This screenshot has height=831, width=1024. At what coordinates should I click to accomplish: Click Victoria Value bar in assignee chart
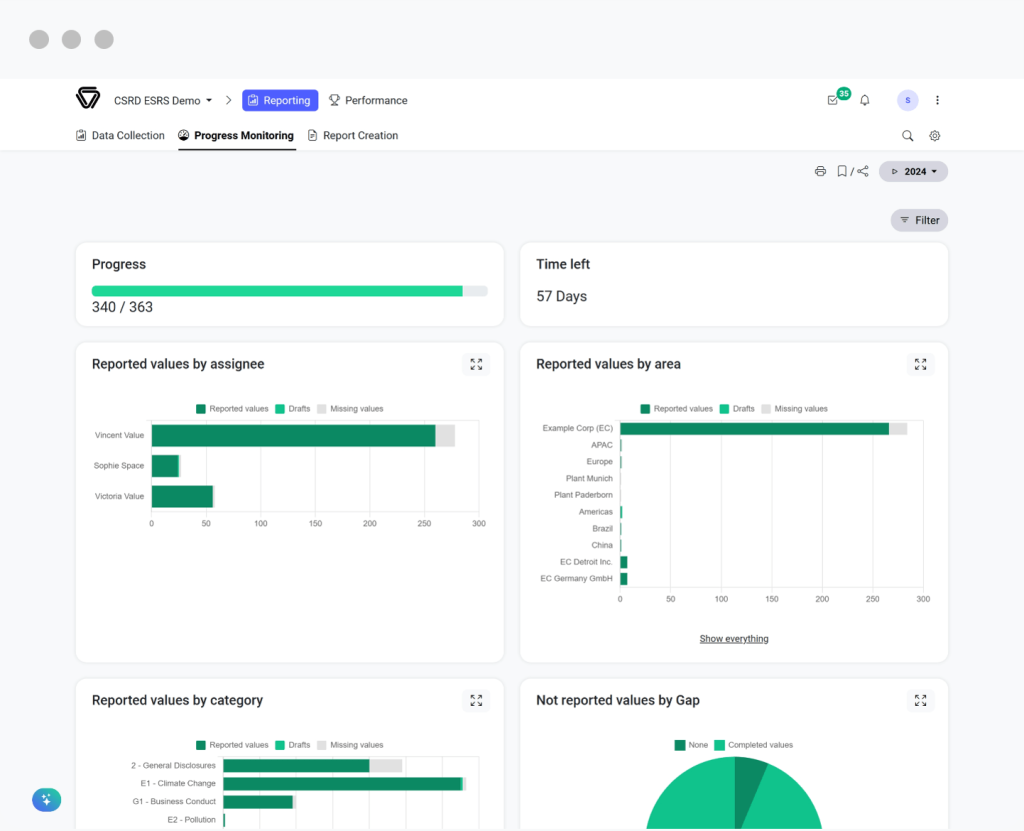point(182,497)
